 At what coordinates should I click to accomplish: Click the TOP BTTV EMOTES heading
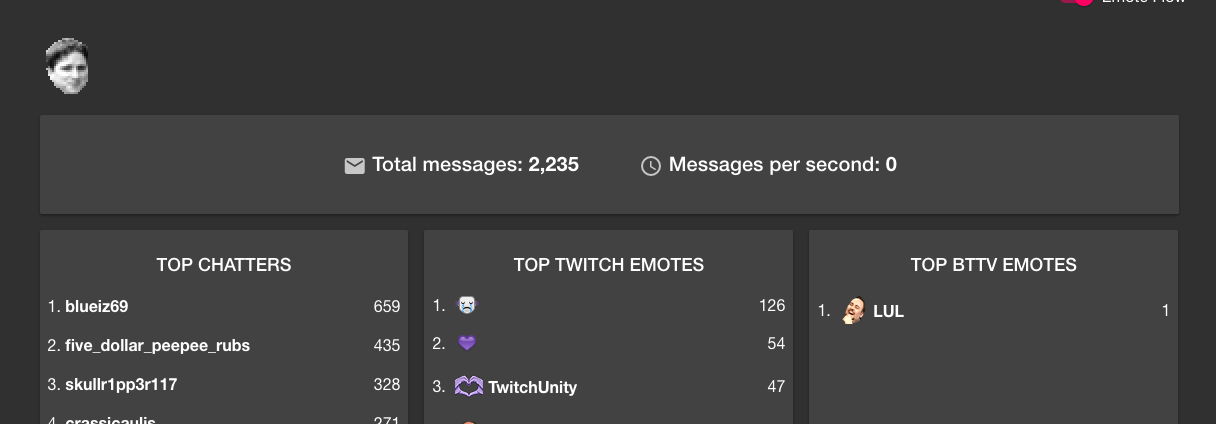[994, 265]
